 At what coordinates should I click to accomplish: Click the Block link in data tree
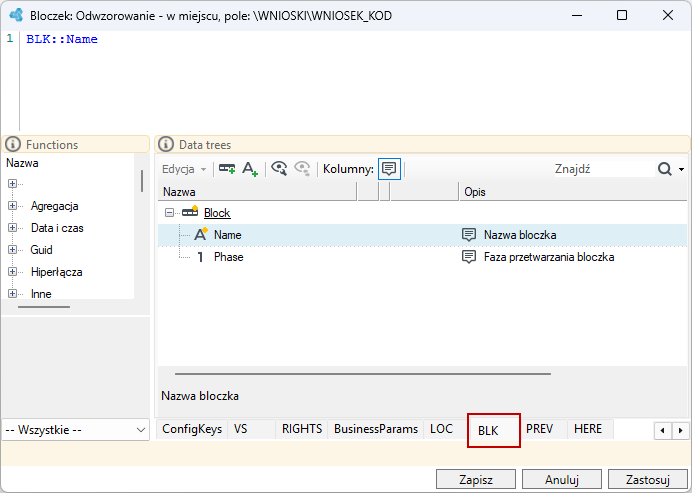point(217,213)
